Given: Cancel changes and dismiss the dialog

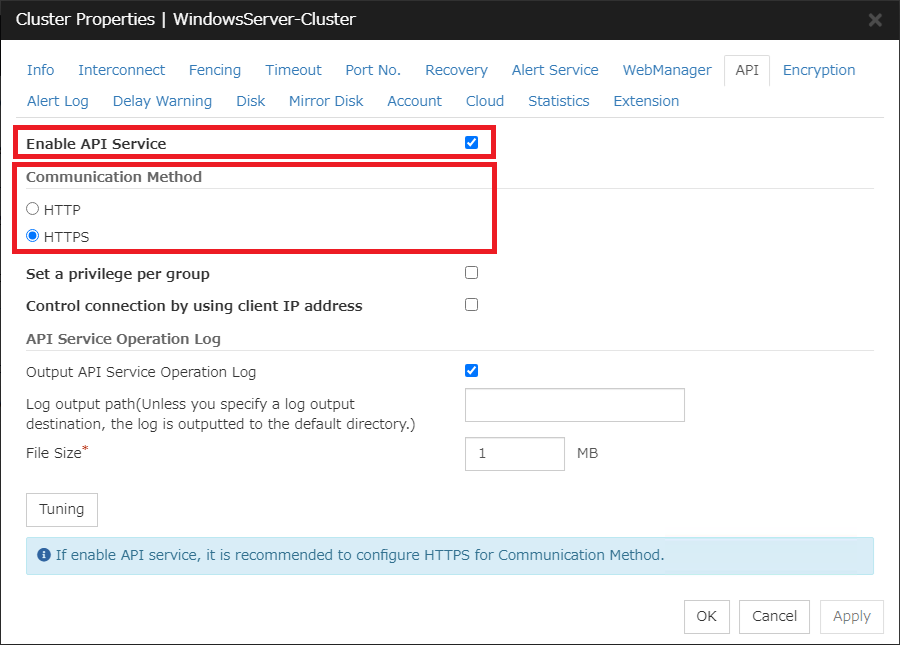Looking at the screenshot, I should coord(774,617).
